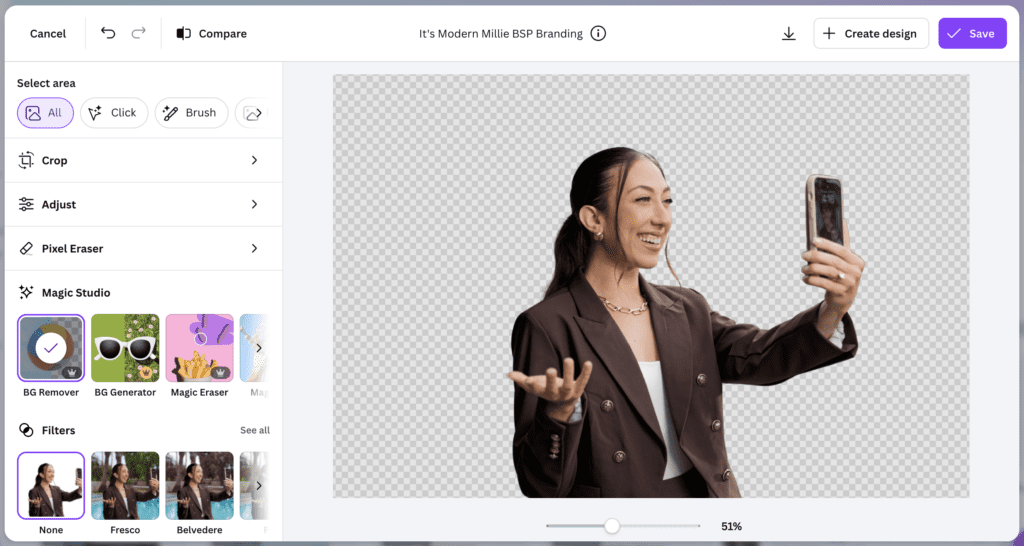Expand the Crop section chevron
The width and height of the screenshot is (1024, 546).
pyautogui.click(x=254, y=160)
